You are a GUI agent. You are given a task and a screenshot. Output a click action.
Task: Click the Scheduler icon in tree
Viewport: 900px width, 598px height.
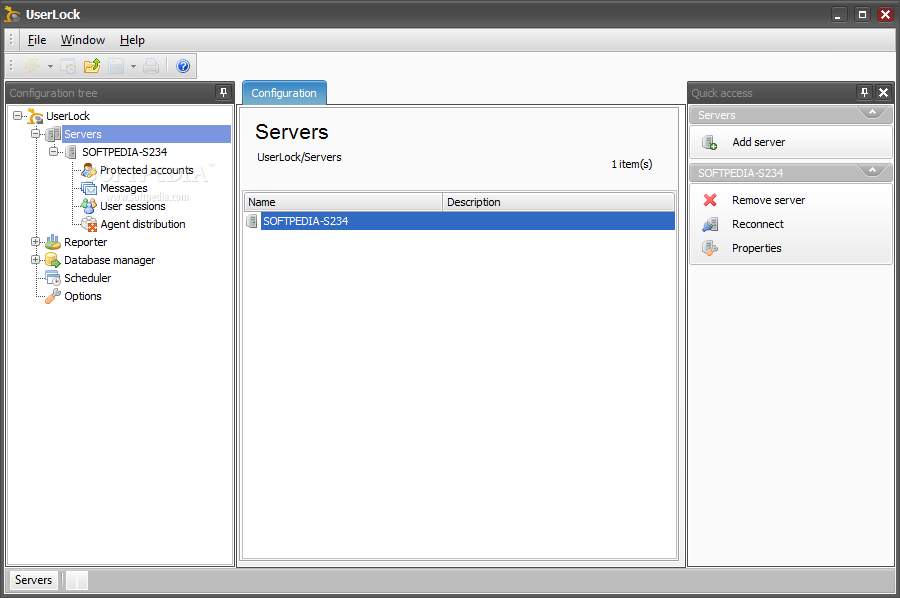(x=53, y=278)
